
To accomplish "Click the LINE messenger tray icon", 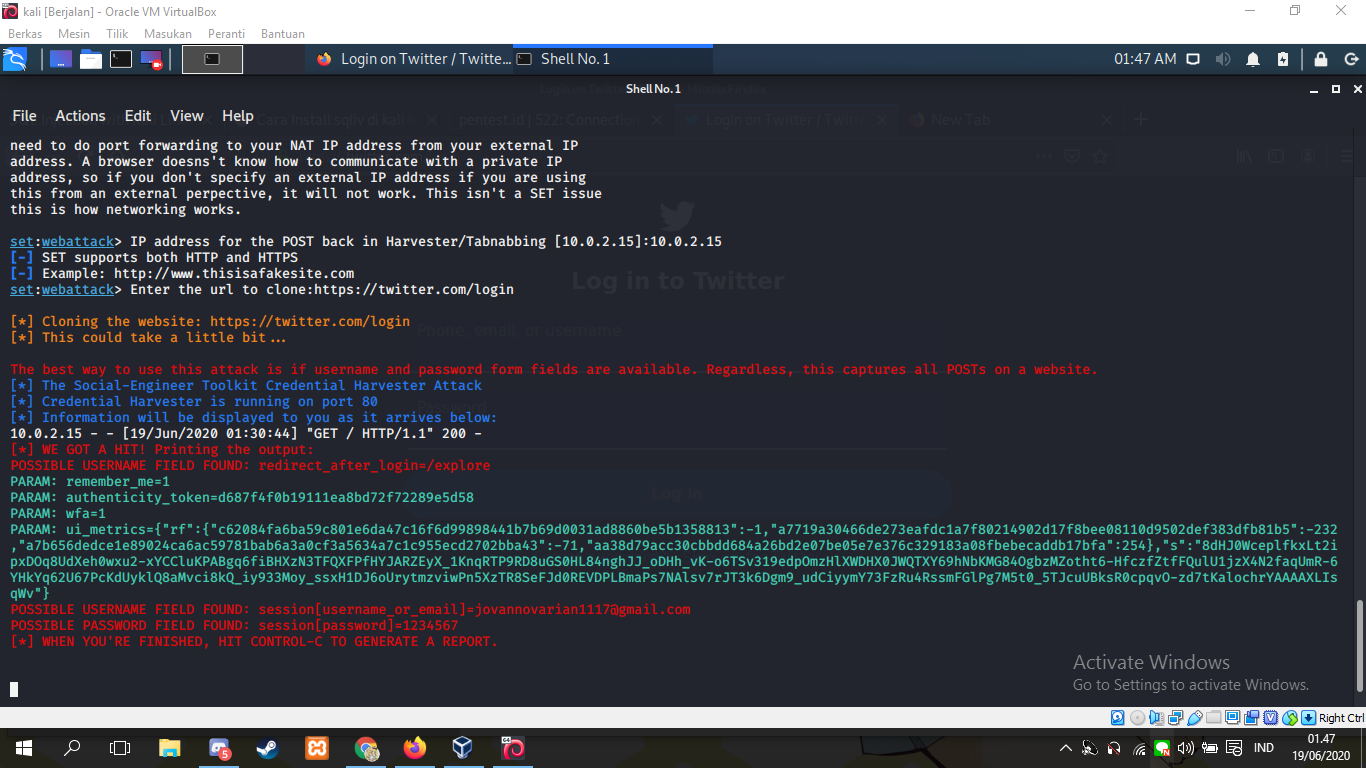I will tap(1162, 748).
